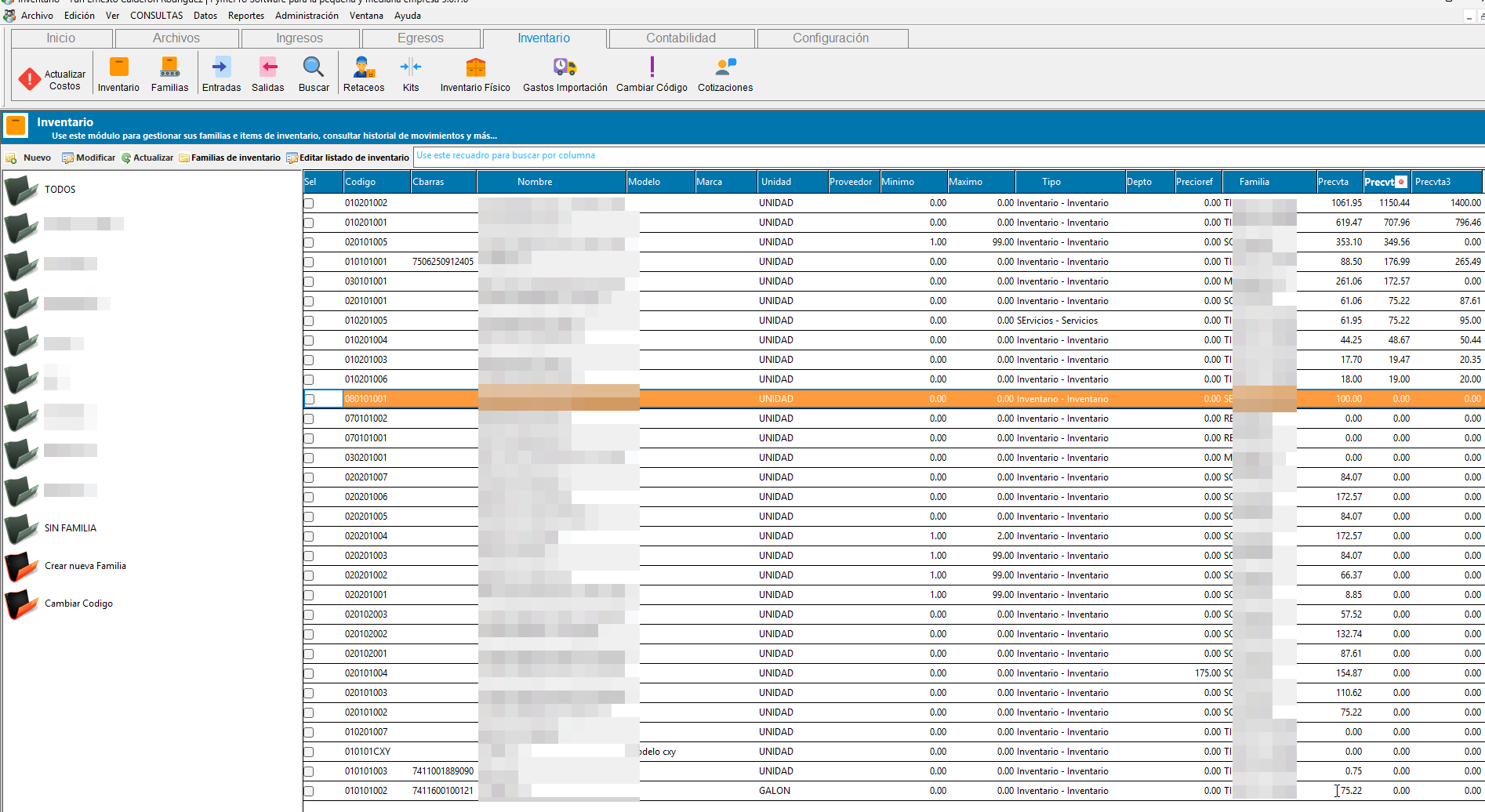Select the SIN FAMILIA folder icon
The width and height of the screenshot is (1485, 812).
pyautogui.click(x=21, y=529)
